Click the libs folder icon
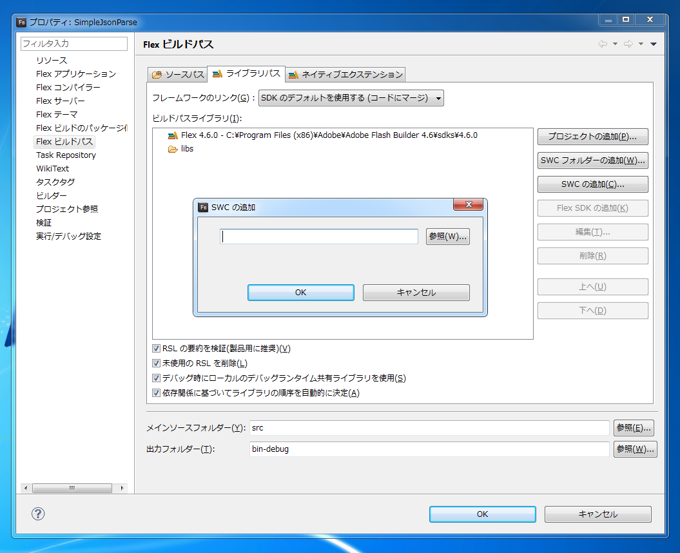This screenshot has width=680, height=553. click(173, 149)
